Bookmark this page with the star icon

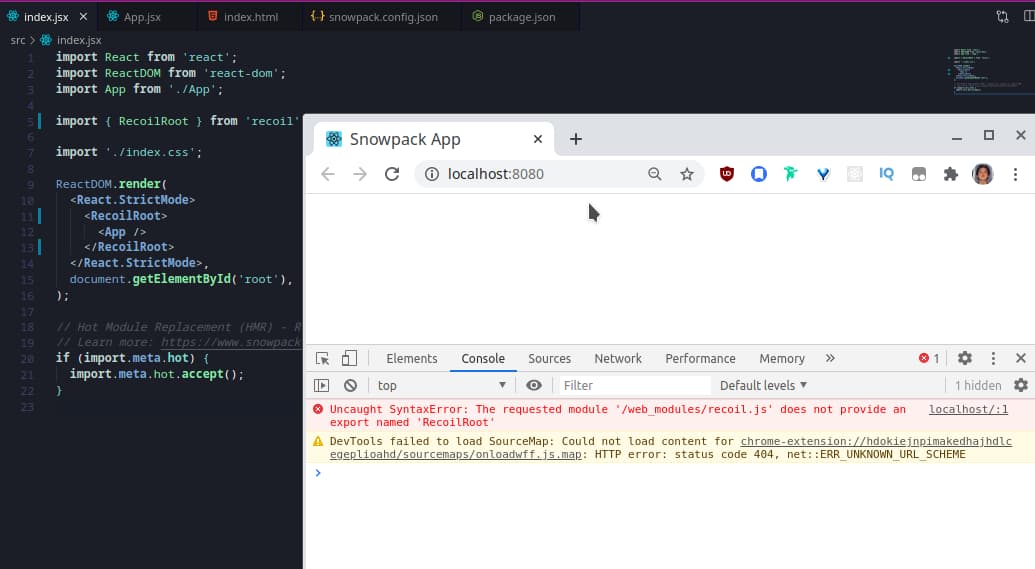coord(687,174)
